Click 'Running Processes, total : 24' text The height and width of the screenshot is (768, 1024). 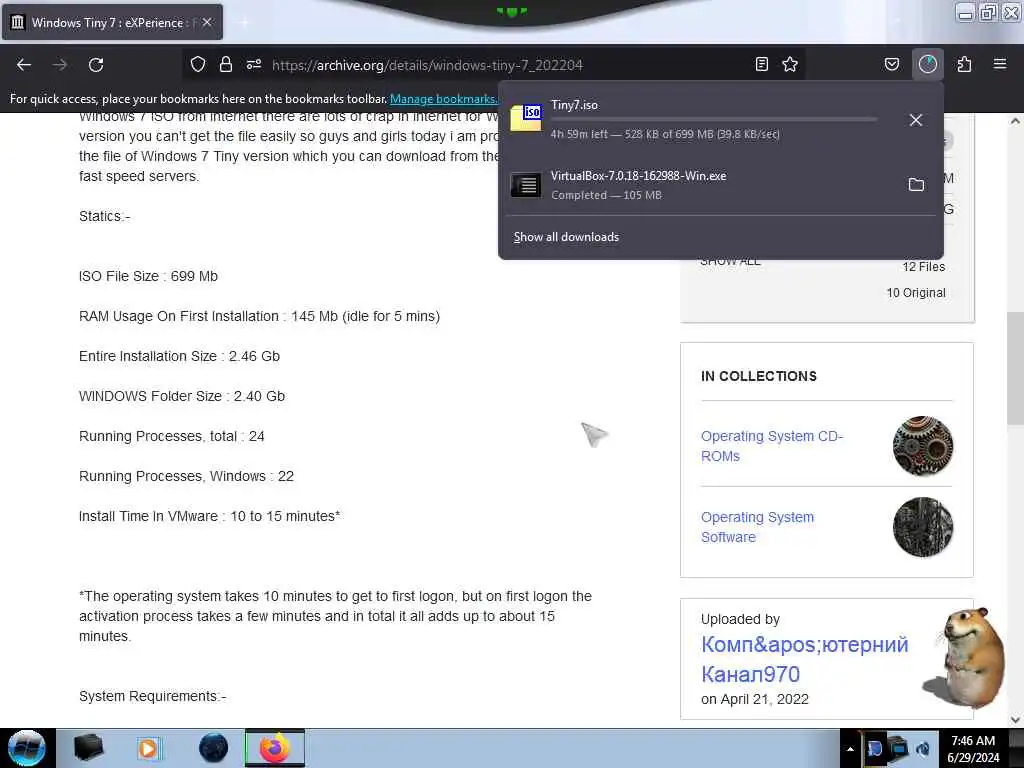click(x=172, y=436)
